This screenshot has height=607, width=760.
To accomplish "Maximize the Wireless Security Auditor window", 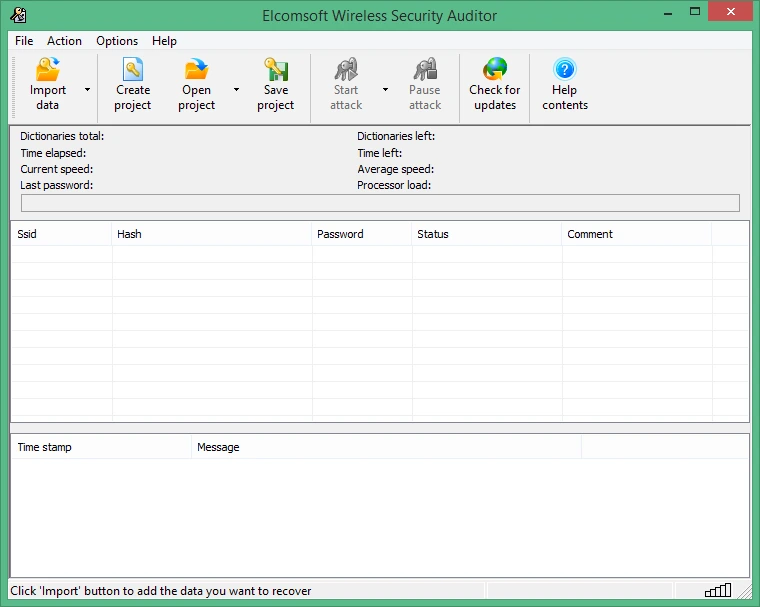I will 695,12.
